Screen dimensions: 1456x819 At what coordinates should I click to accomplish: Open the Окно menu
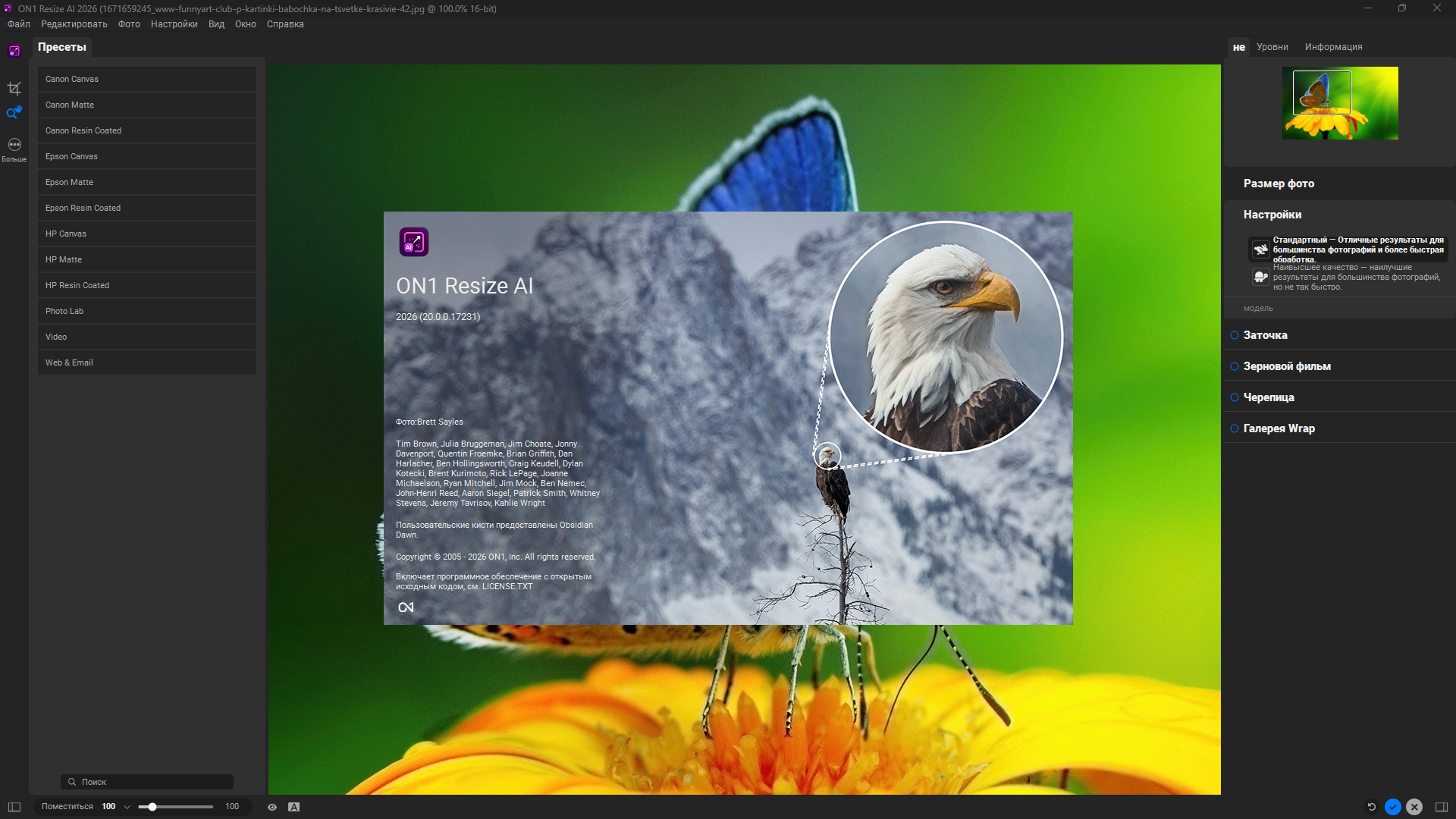click(x=246, y=24)
